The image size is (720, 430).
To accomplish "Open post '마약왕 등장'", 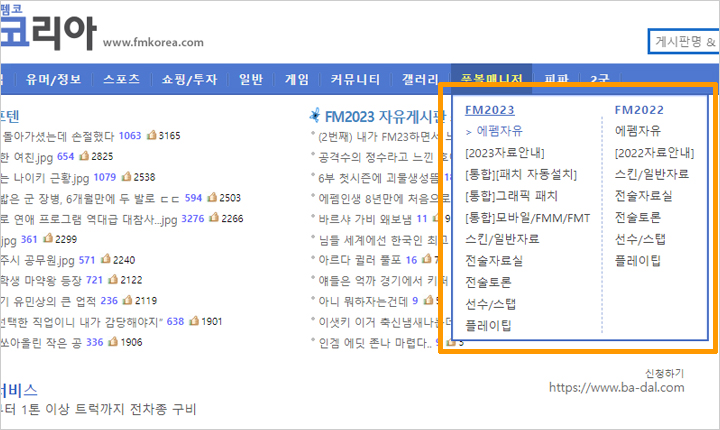I will (41, 280).
